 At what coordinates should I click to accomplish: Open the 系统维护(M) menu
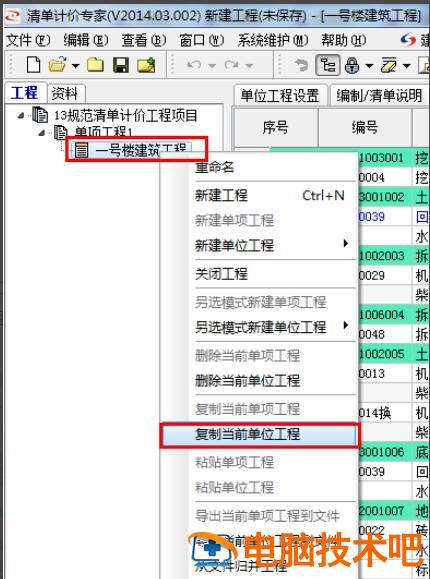click(273, 40)
